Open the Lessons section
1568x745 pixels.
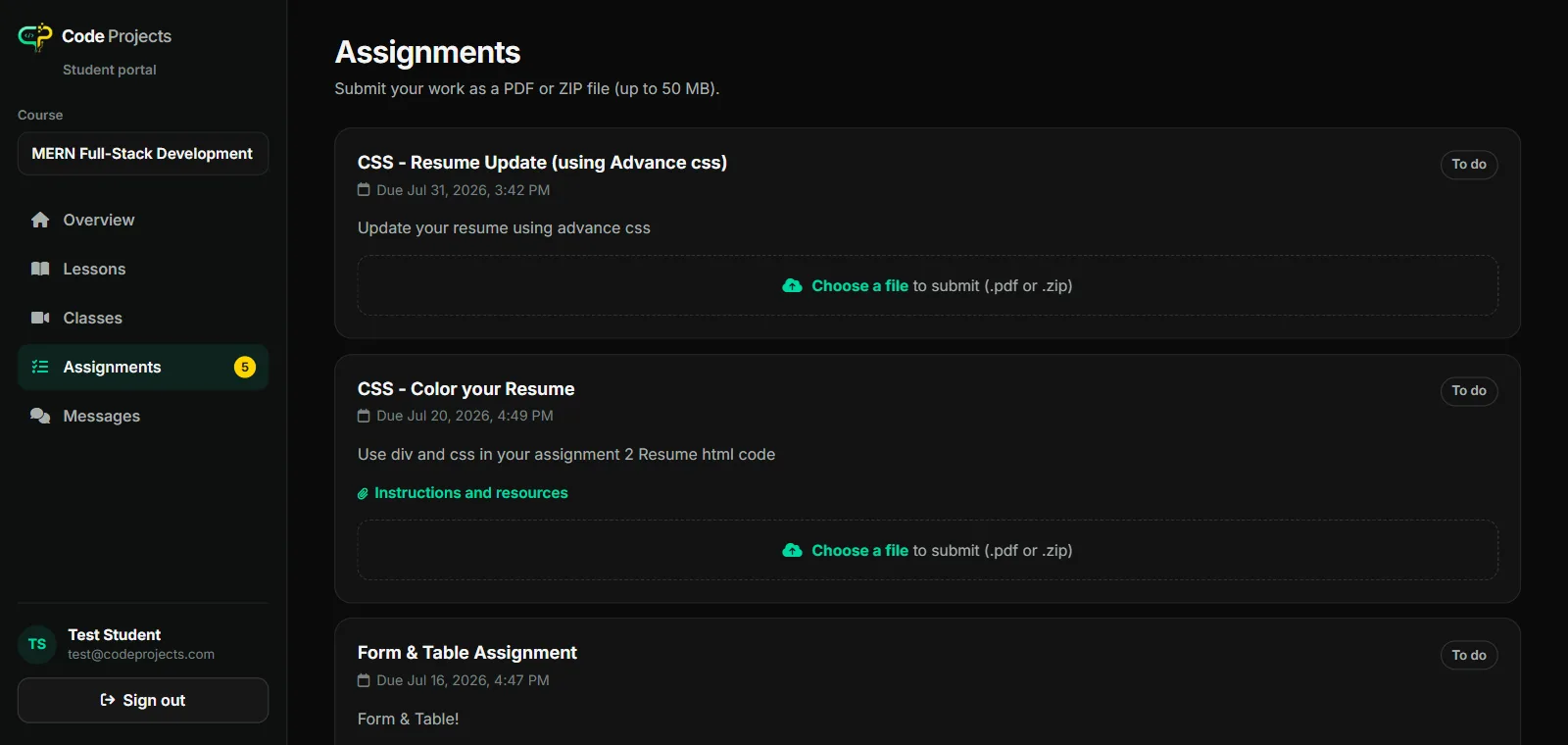tap(143, 269)
